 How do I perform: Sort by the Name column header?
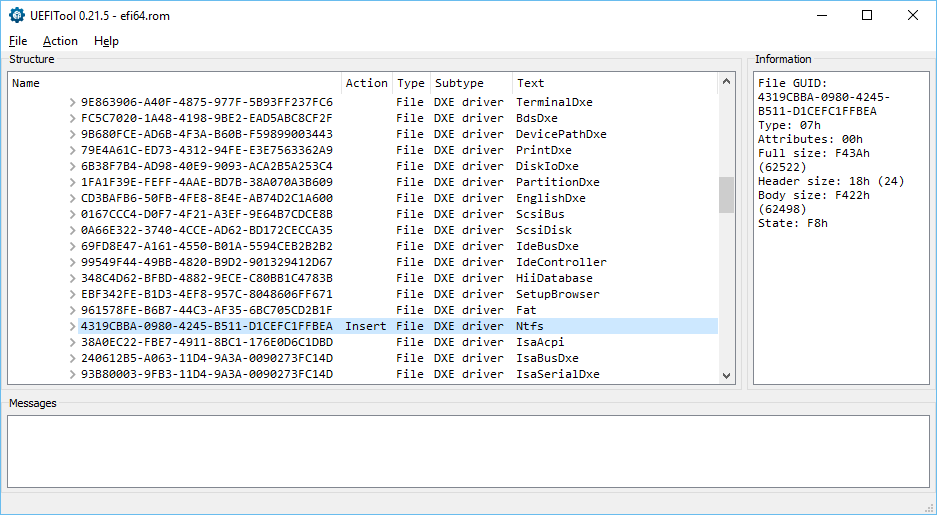pyautogui.click(x=174, y=83)
